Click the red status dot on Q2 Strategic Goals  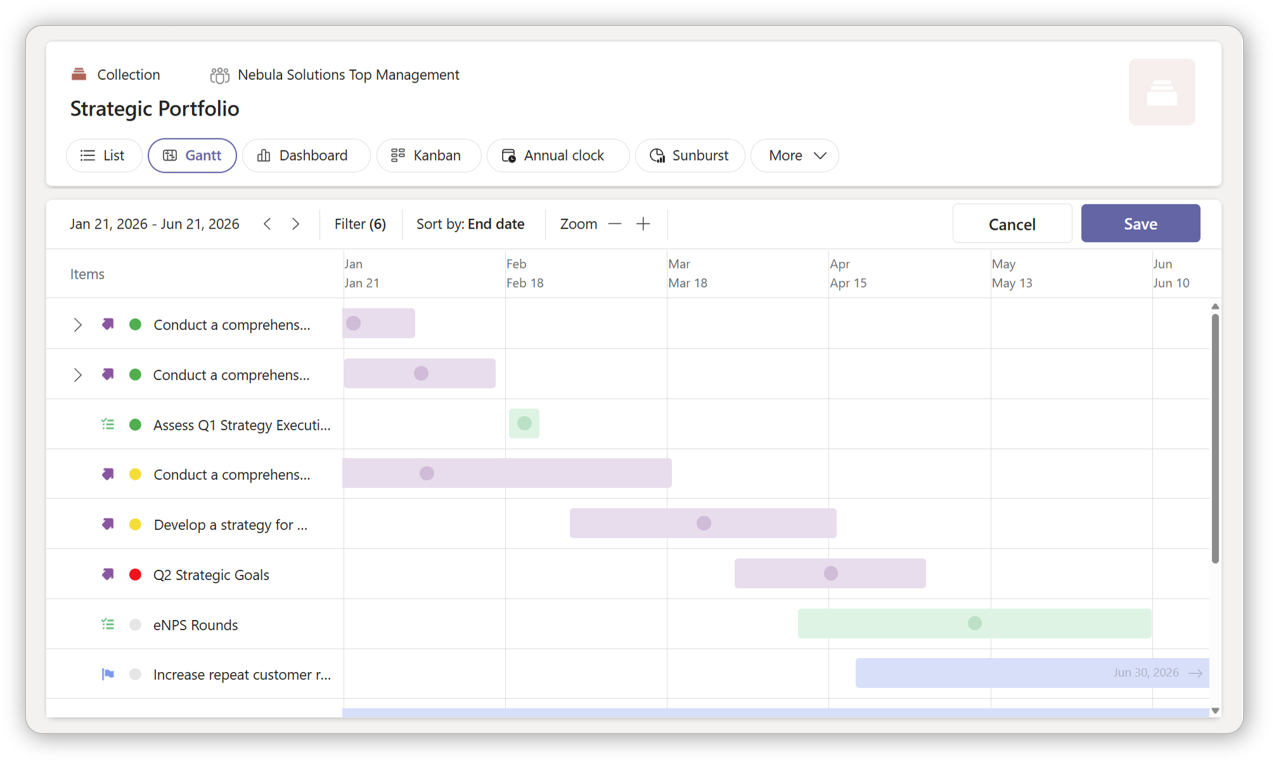point(135,574)
